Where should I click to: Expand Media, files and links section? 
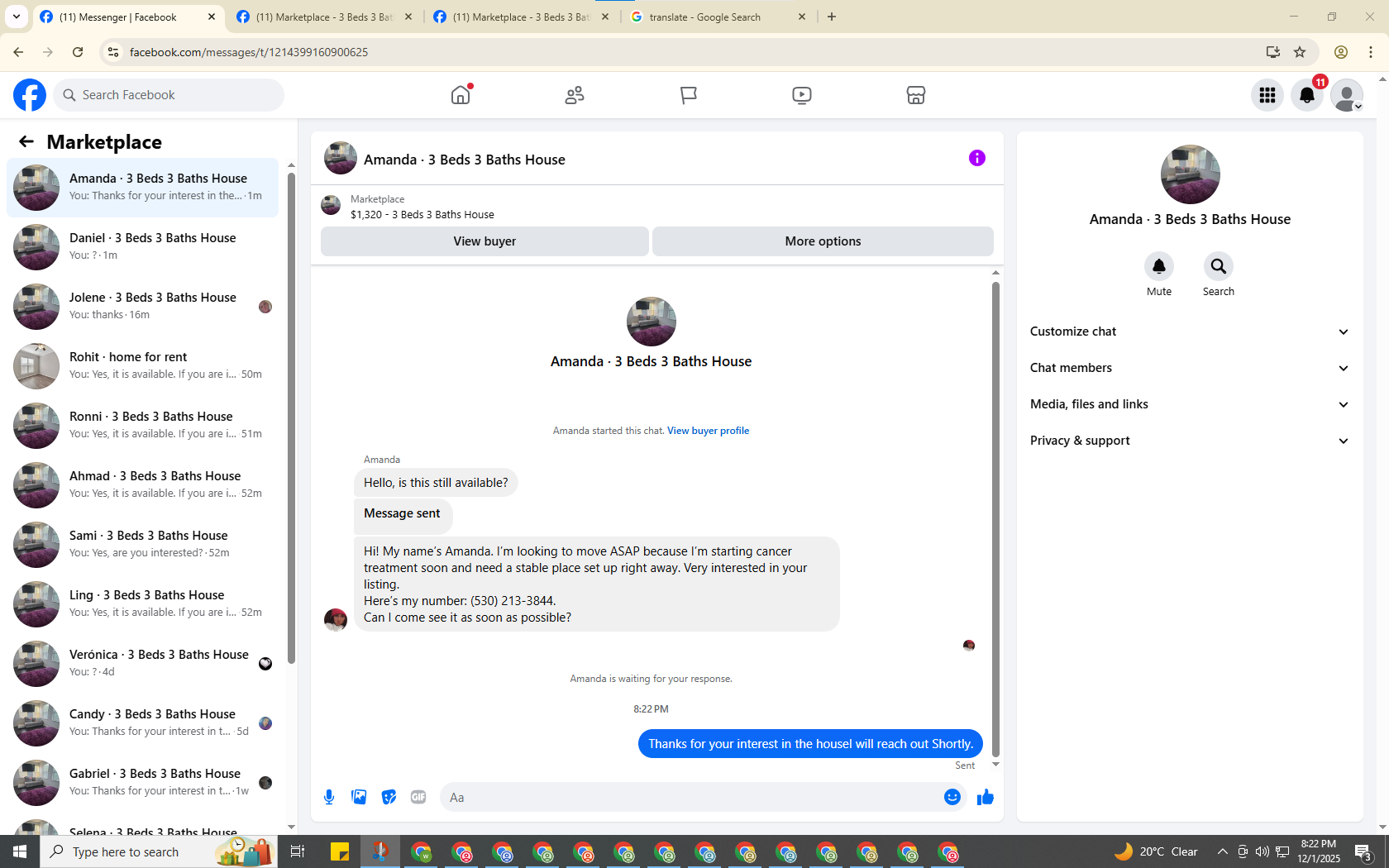click(1190, 404)
